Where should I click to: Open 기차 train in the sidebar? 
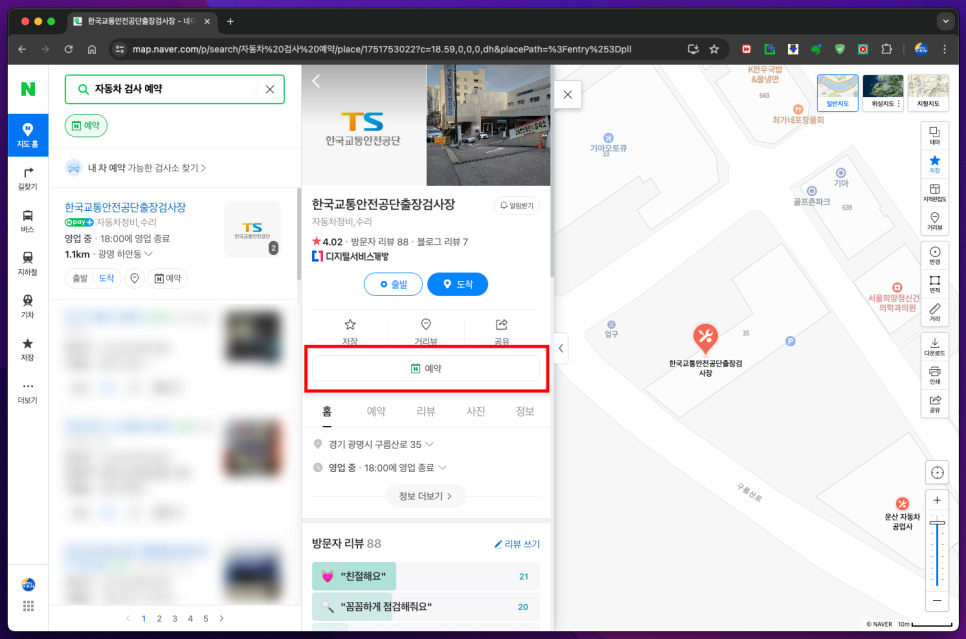pos(28,306)
